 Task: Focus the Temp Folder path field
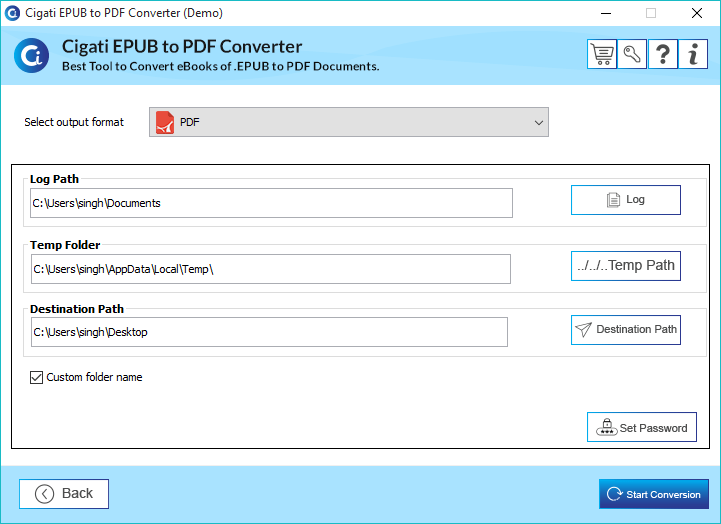270,269
